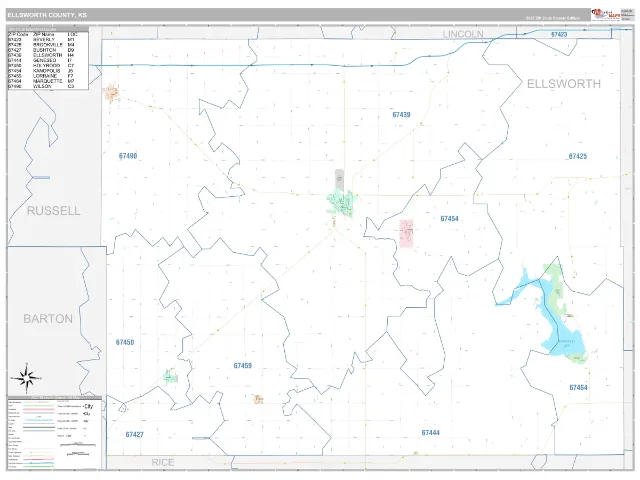Click ZIP code label 67439
The height and width of the screenshot is (480, 640).
(x=401, y=115)
